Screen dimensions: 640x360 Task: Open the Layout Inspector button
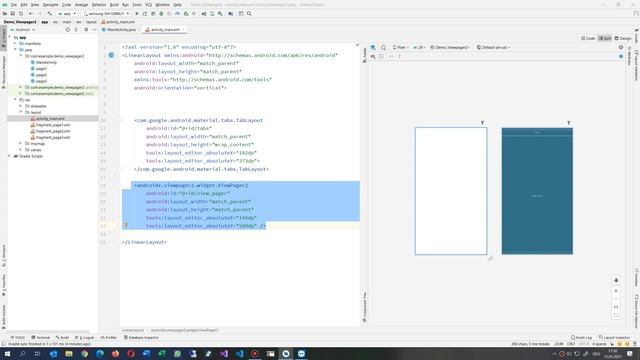[614, 338]
